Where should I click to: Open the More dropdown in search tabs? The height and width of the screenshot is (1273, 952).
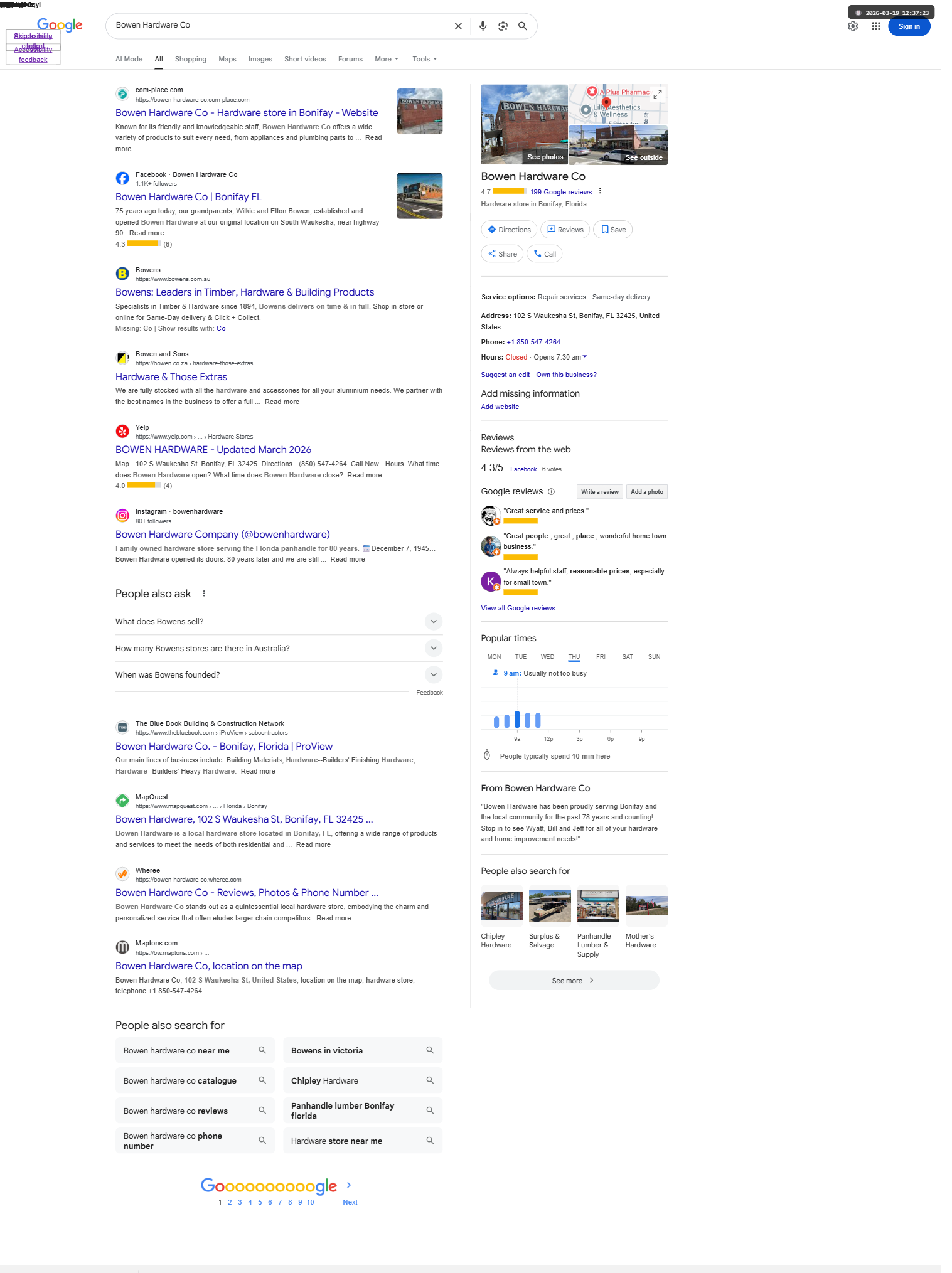click(x=387, y=59)
